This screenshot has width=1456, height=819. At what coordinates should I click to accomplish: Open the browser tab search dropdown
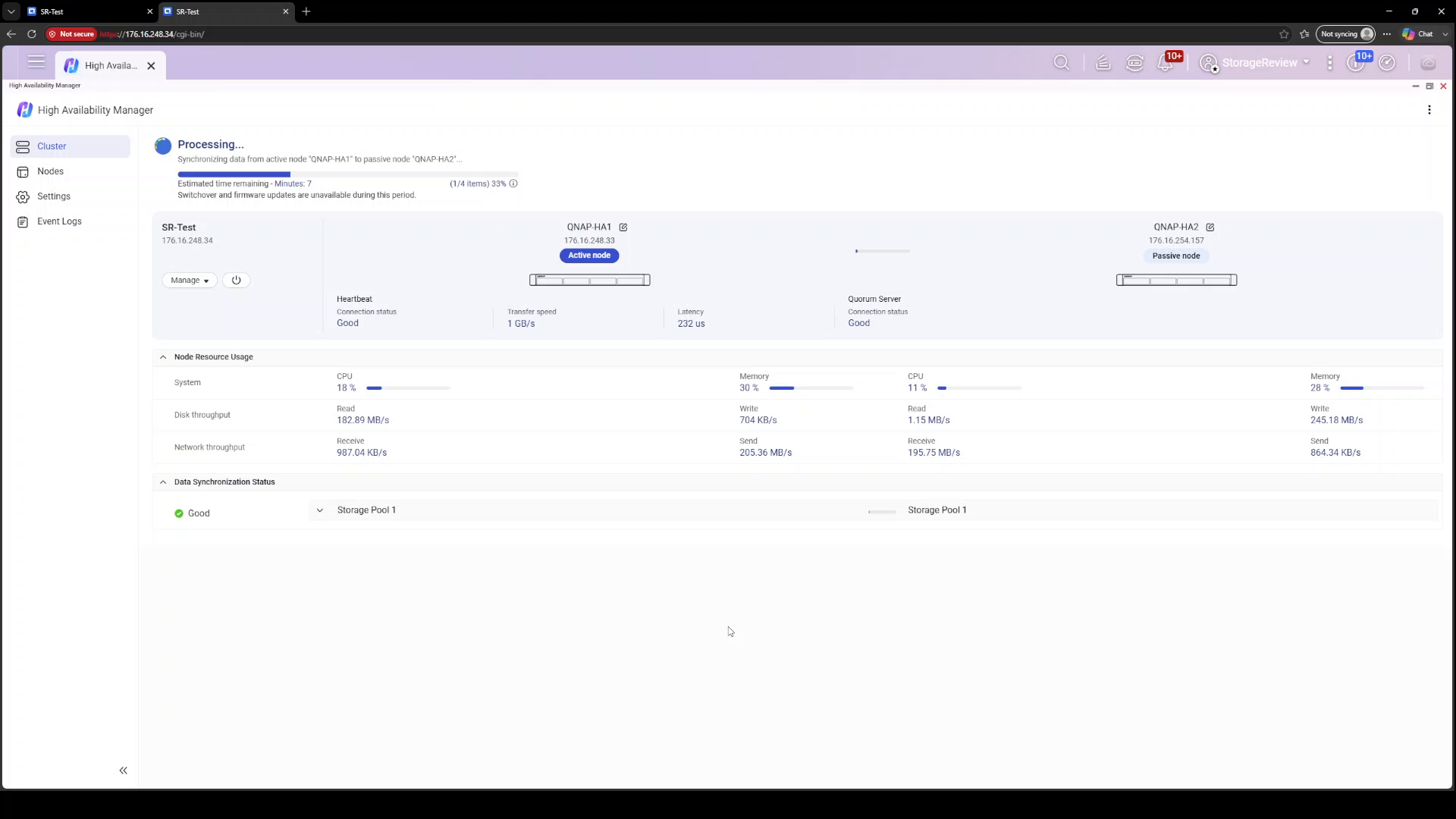click(11, 11)
